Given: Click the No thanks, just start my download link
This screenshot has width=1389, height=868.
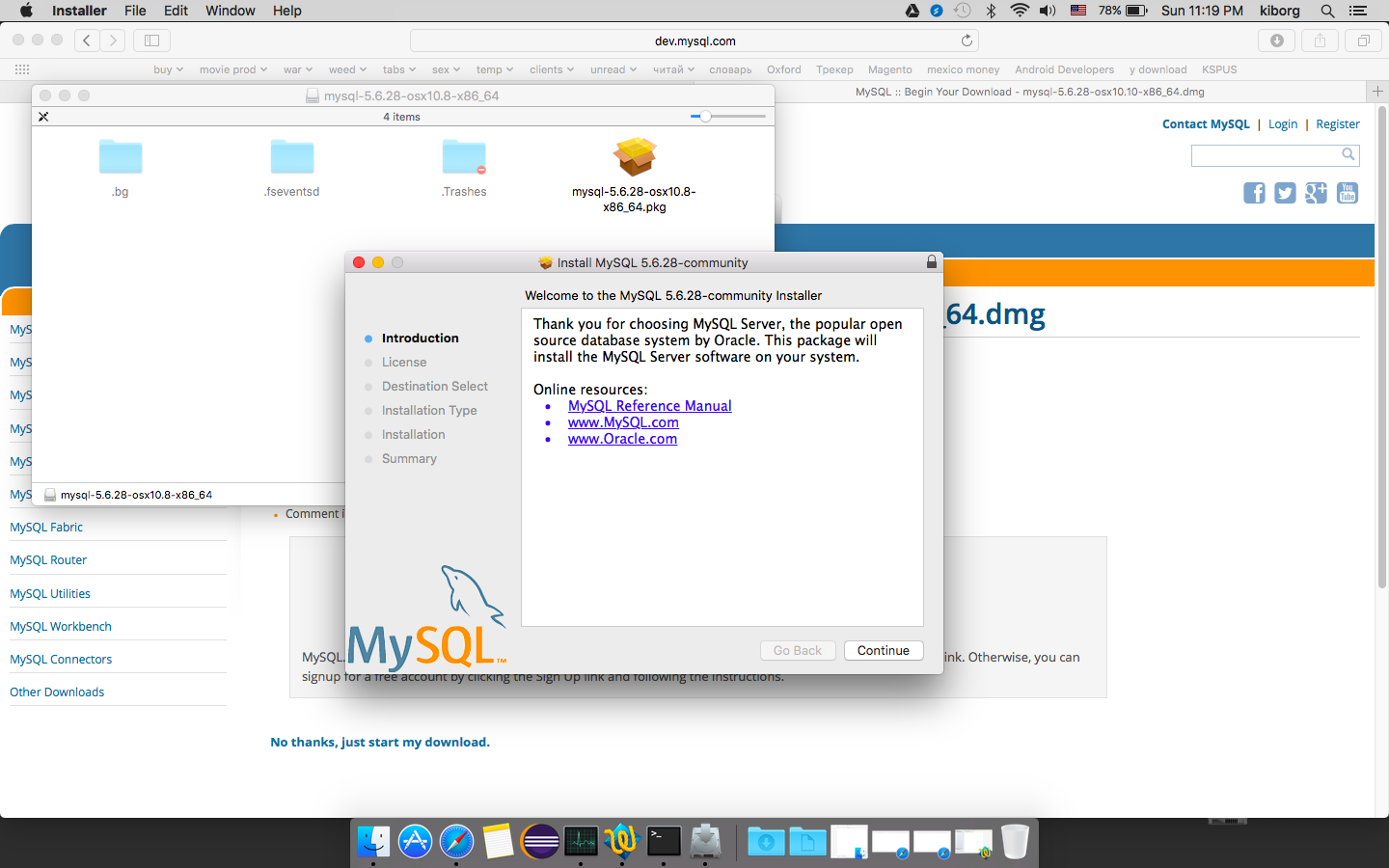Looking at the screenshot, I should 380,742.
